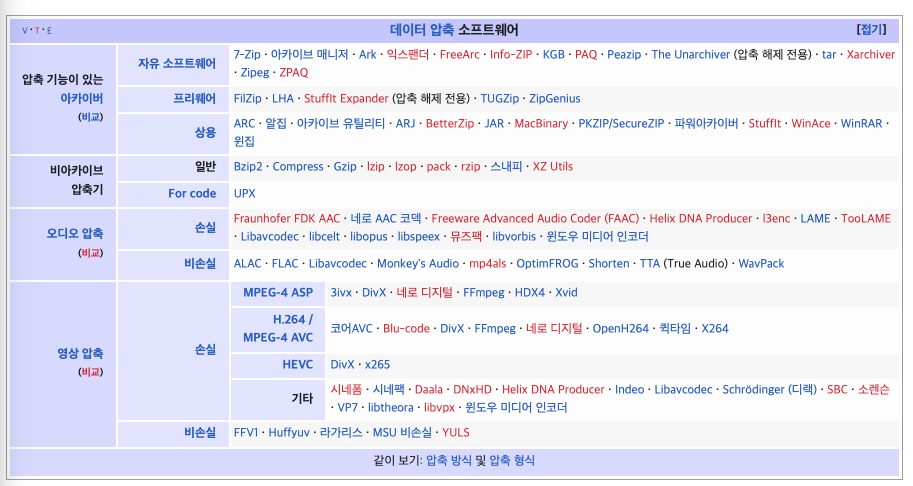The height and width of the screenshot is (486, 913).
Task: Open the 네로 AAC 코덱 link
Action: point(385,218)
